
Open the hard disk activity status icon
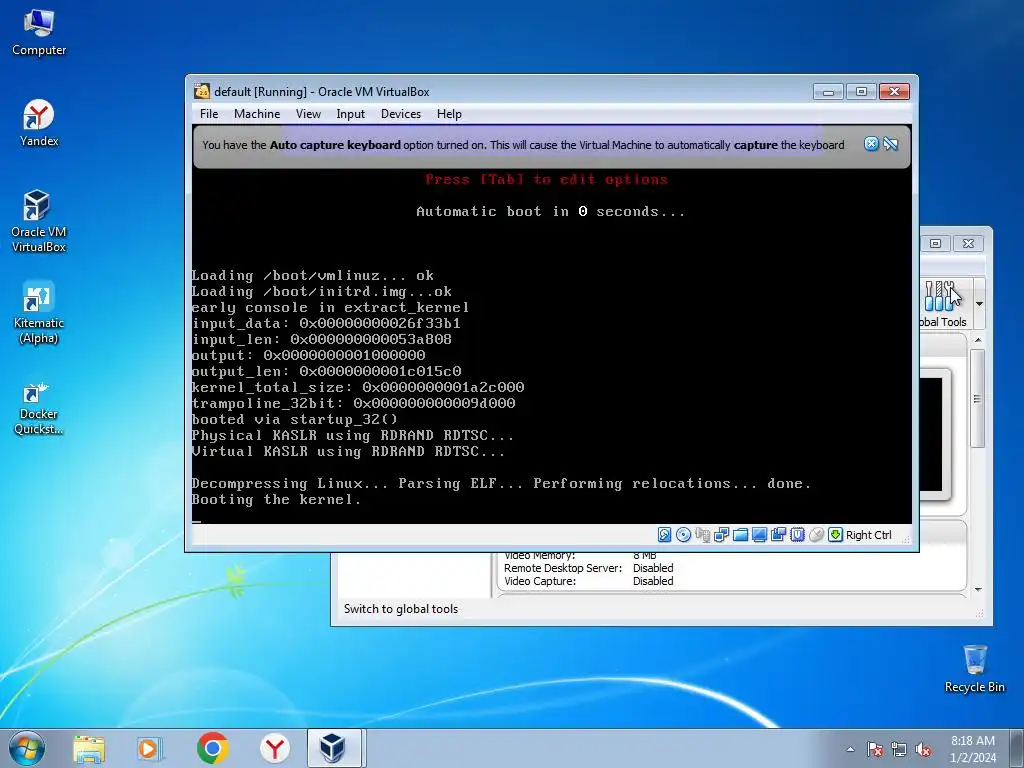click(664, 535)
